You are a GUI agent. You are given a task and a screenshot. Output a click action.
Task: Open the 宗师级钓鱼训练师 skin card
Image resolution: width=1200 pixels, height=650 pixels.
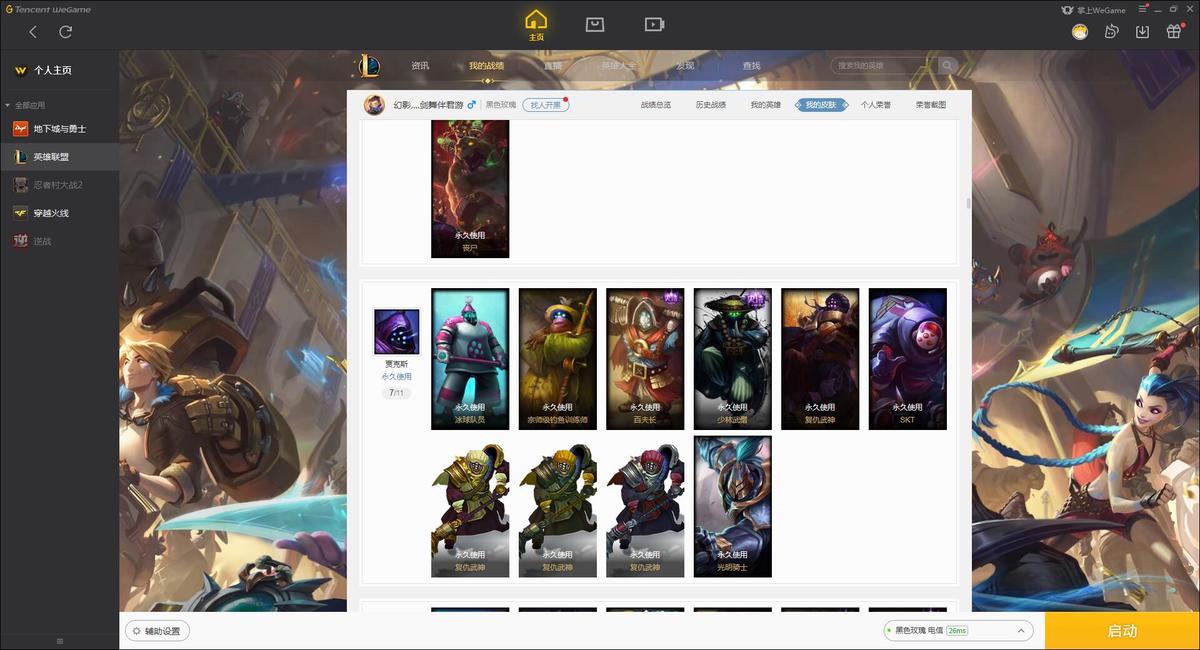click(558, 359)
